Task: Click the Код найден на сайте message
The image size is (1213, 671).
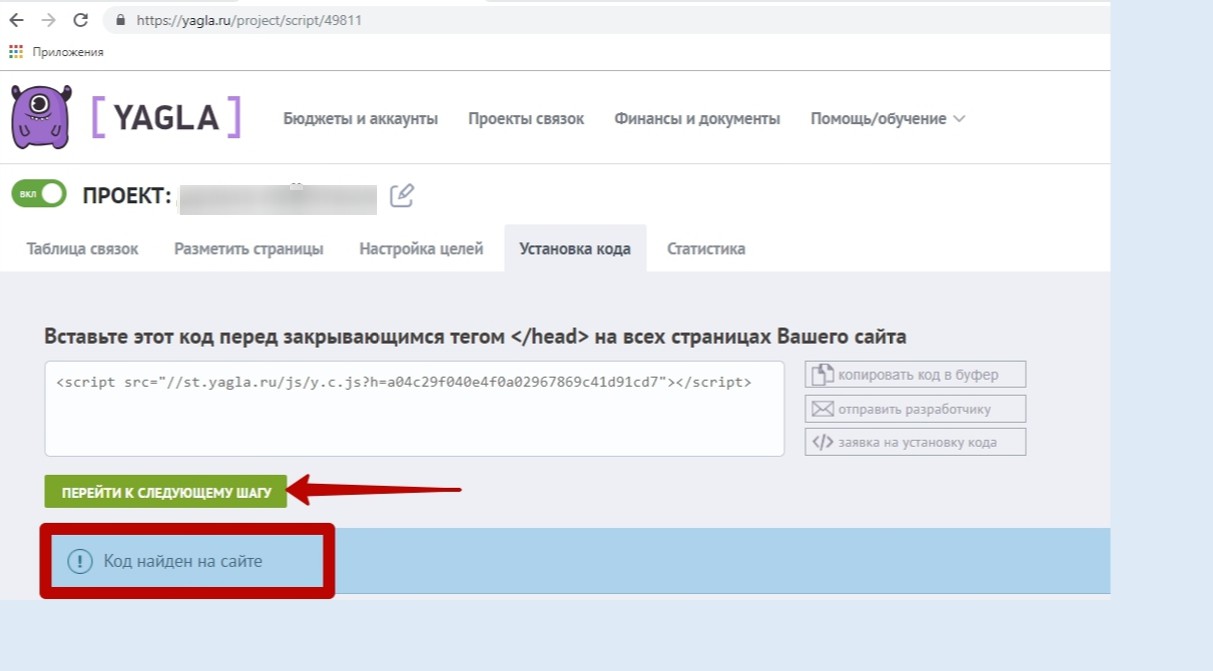Action: [183, 562]
